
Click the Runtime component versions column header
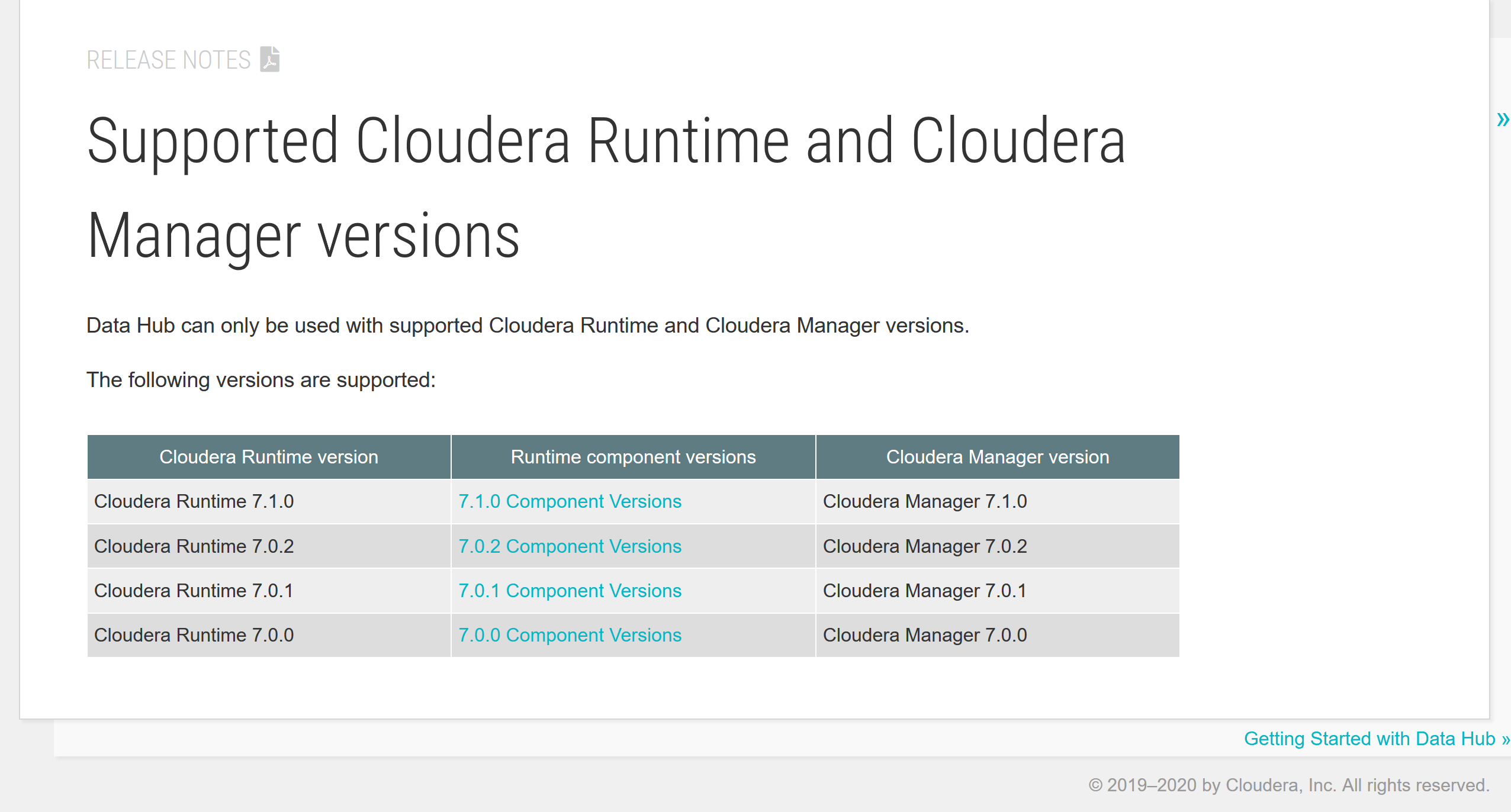click(633, 456)
